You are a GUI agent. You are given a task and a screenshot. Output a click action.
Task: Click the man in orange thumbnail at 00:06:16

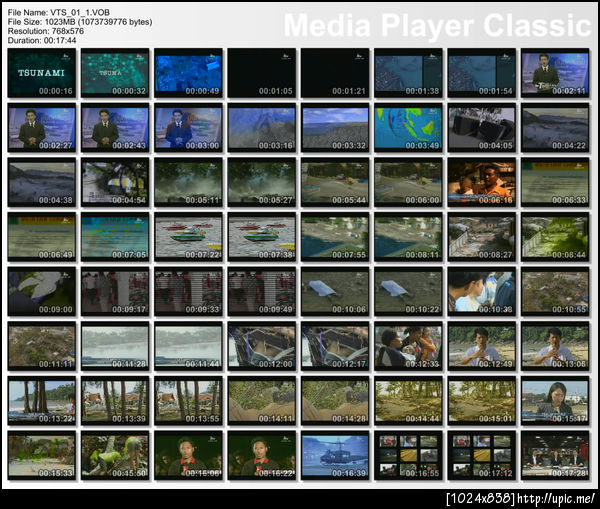point(482,182)
